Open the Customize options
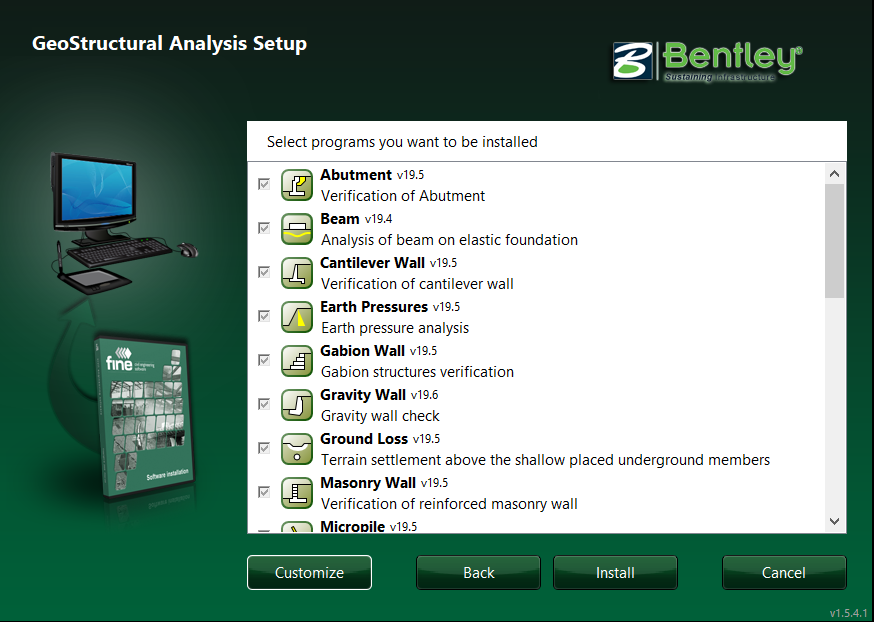Image resolution: width=874 pixels, height=622 pixels. tap(309, 573)
